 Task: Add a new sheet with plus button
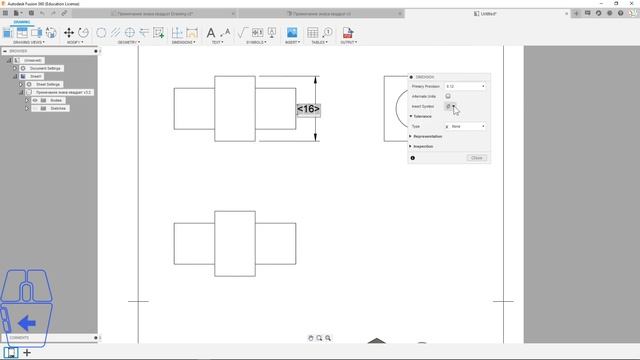[x=27, y=352]
